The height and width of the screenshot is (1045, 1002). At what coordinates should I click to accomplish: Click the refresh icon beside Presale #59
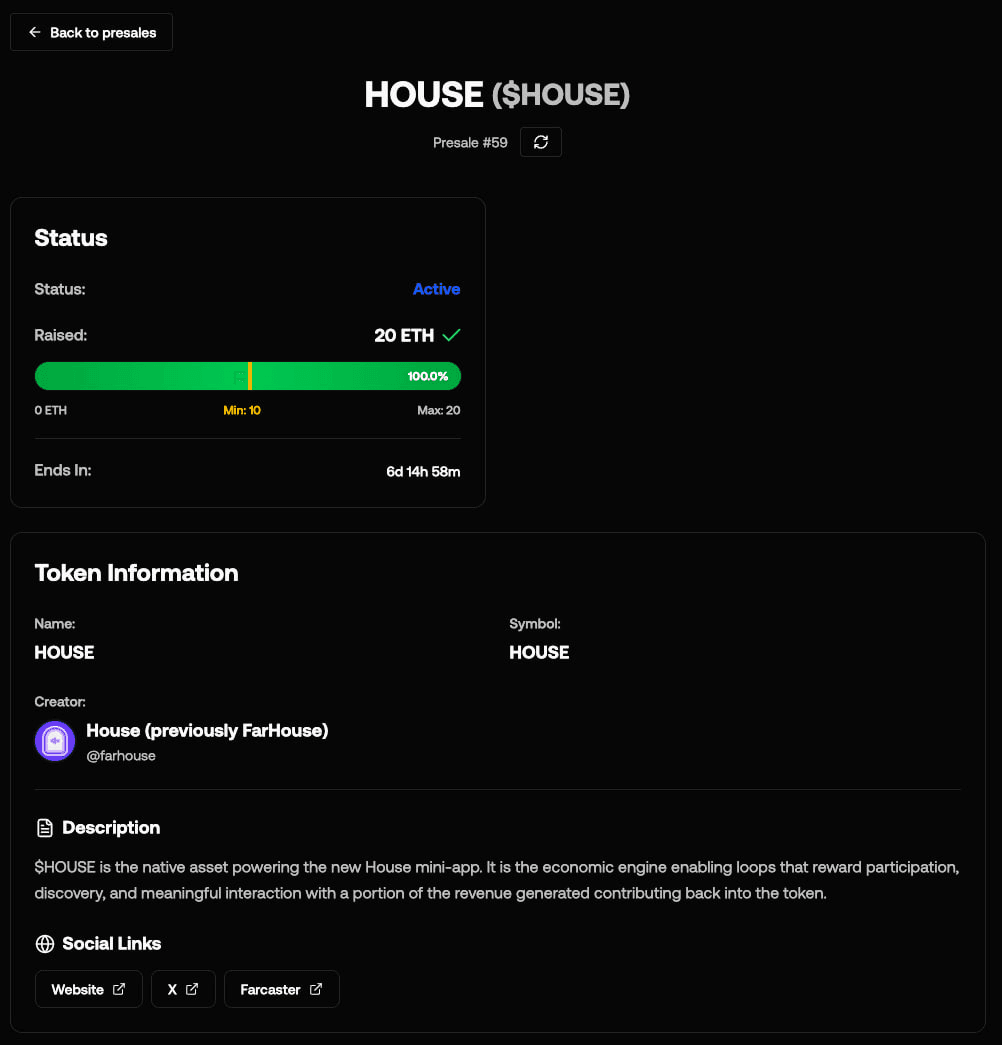pyautogui.click(x=541, y=142)
